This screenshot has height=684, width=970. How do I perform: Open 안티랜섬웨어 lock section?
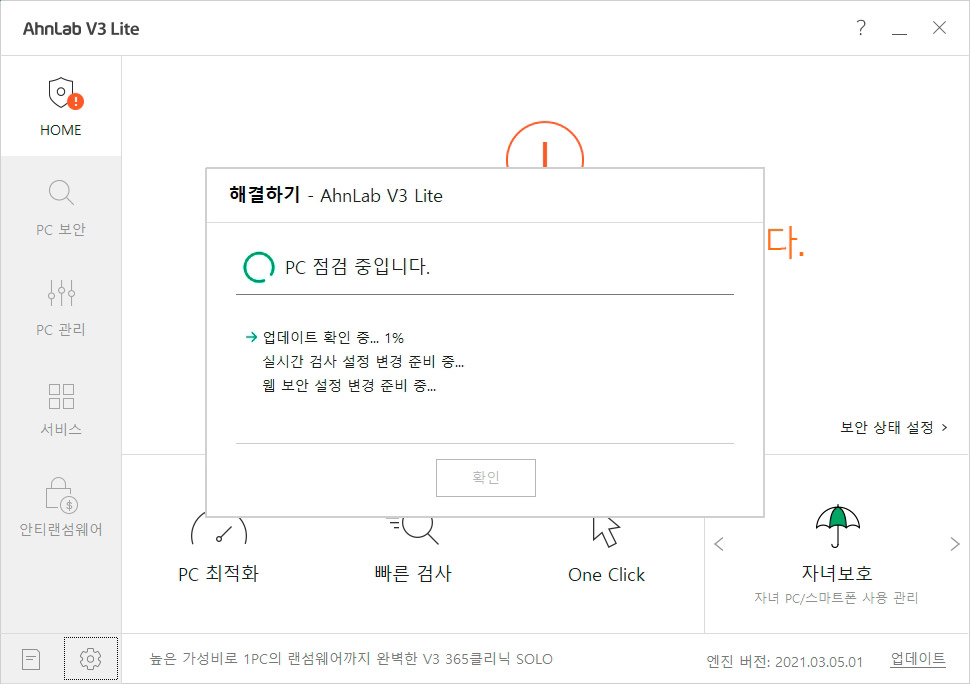click(x=61, y=507)
